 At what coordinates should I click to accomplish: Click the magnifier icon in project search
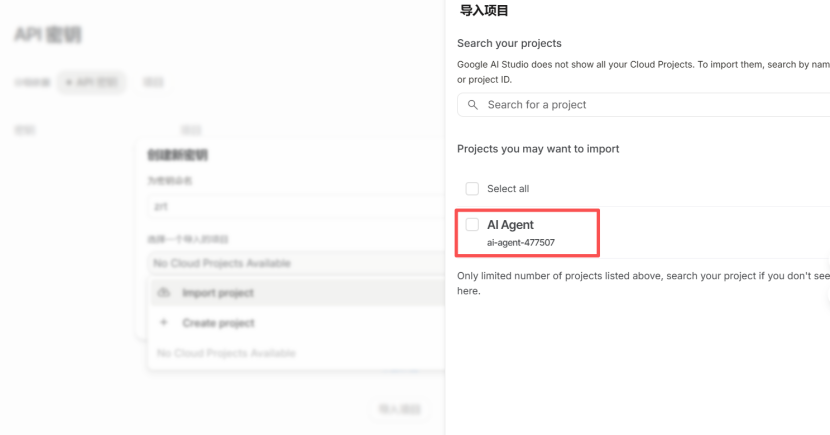point(473,105)
